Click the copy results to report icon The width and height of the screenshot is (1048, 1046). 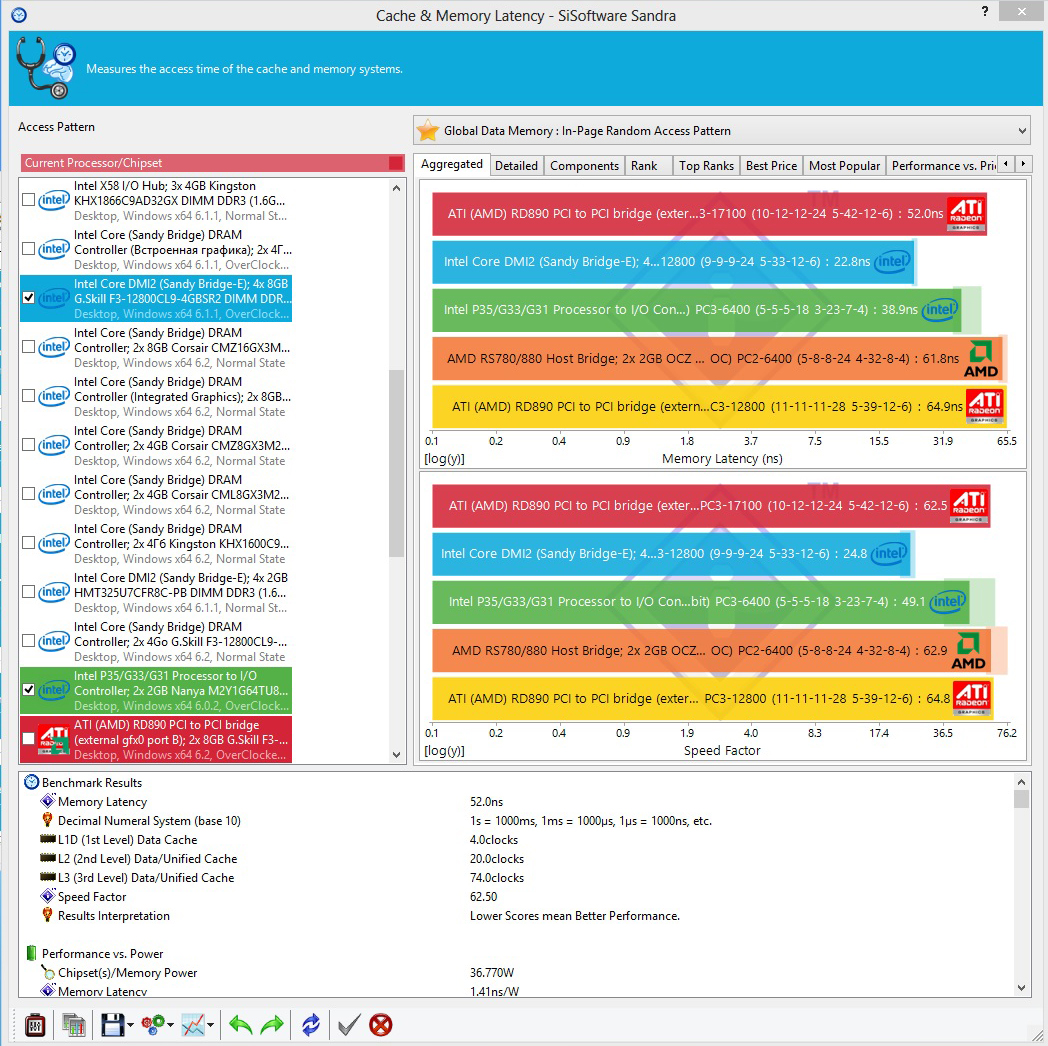click(74, 1025)
